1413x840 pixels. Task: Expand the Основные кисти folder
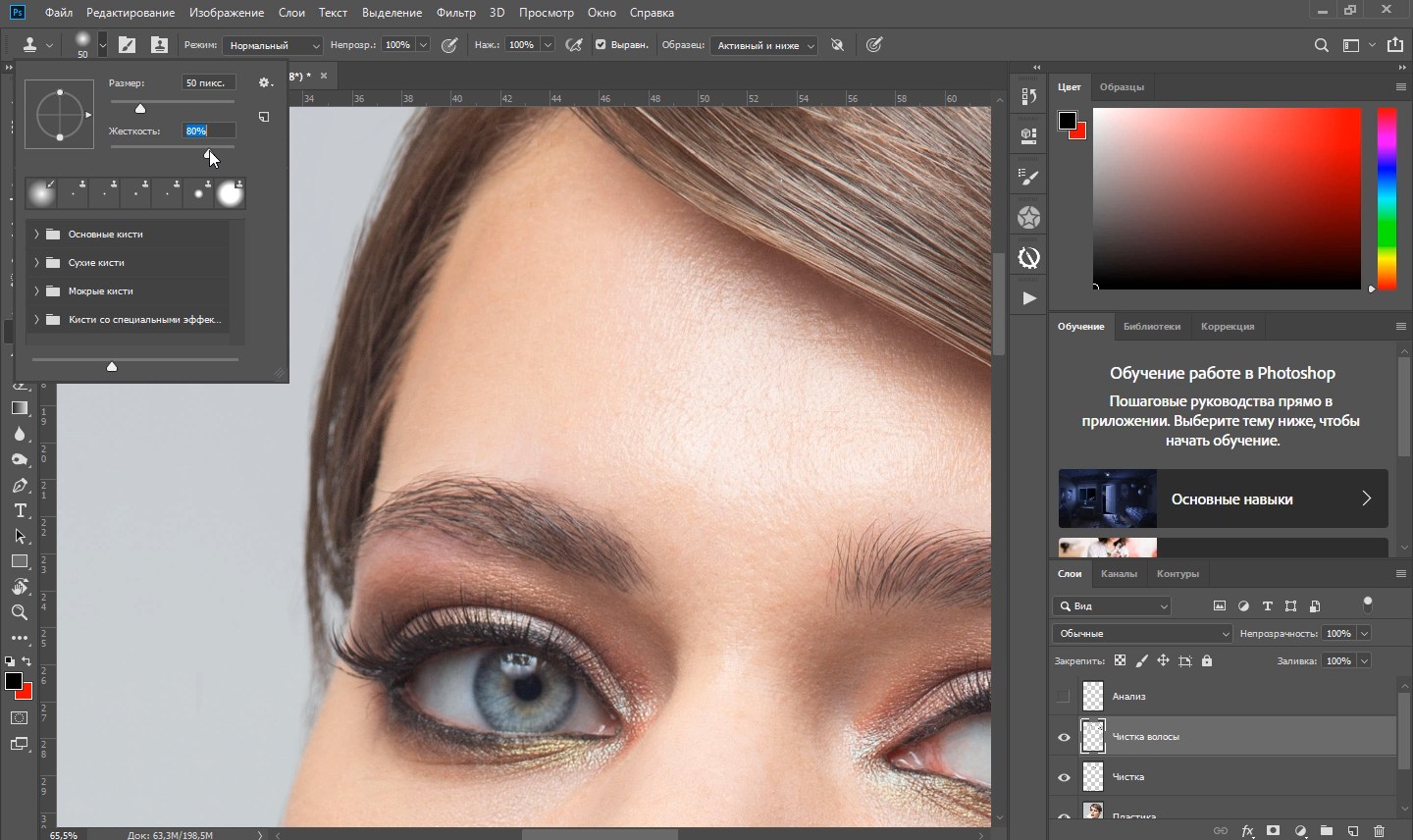(36, 235)
